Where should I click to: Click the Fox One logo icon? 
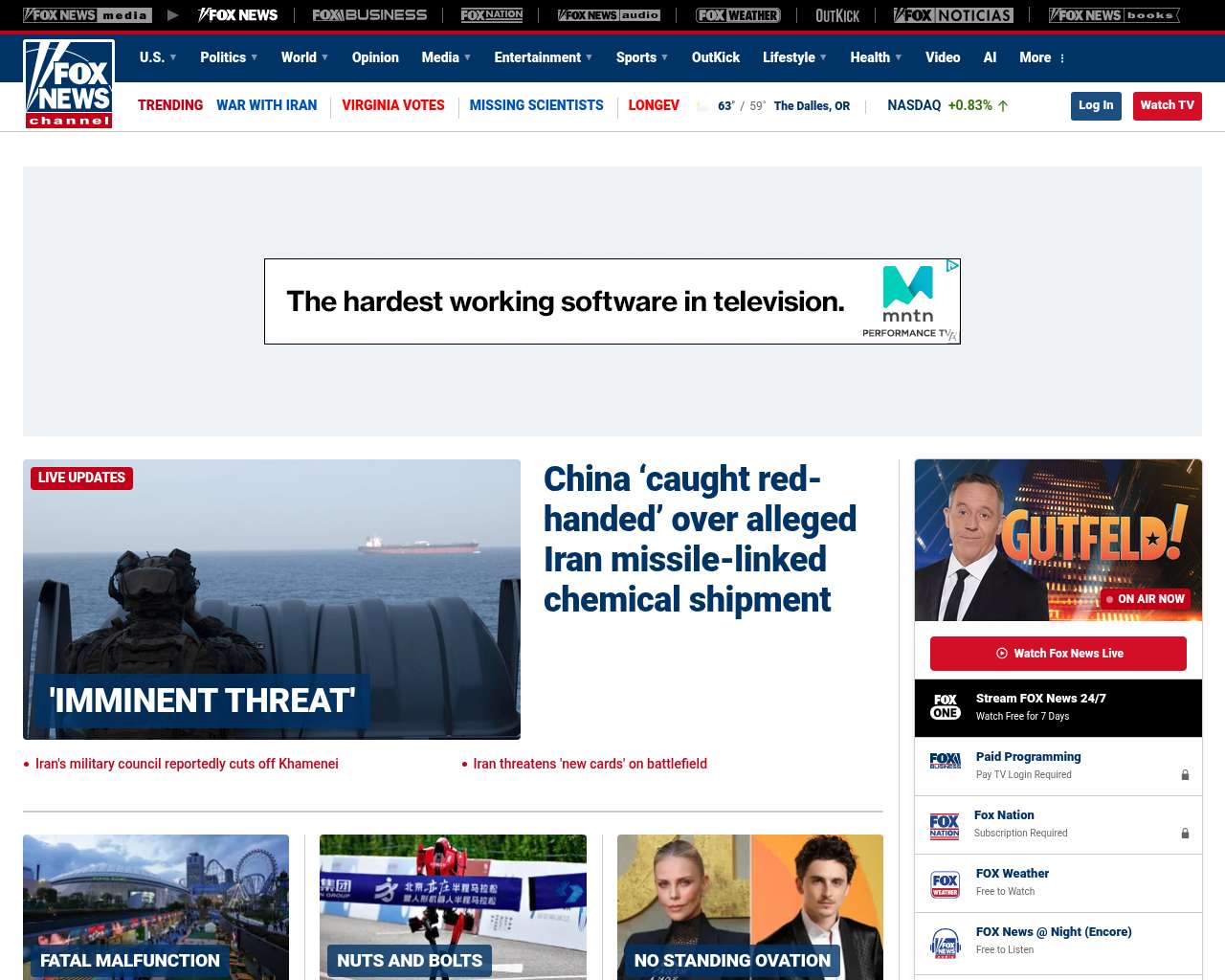tap(946, 707)
